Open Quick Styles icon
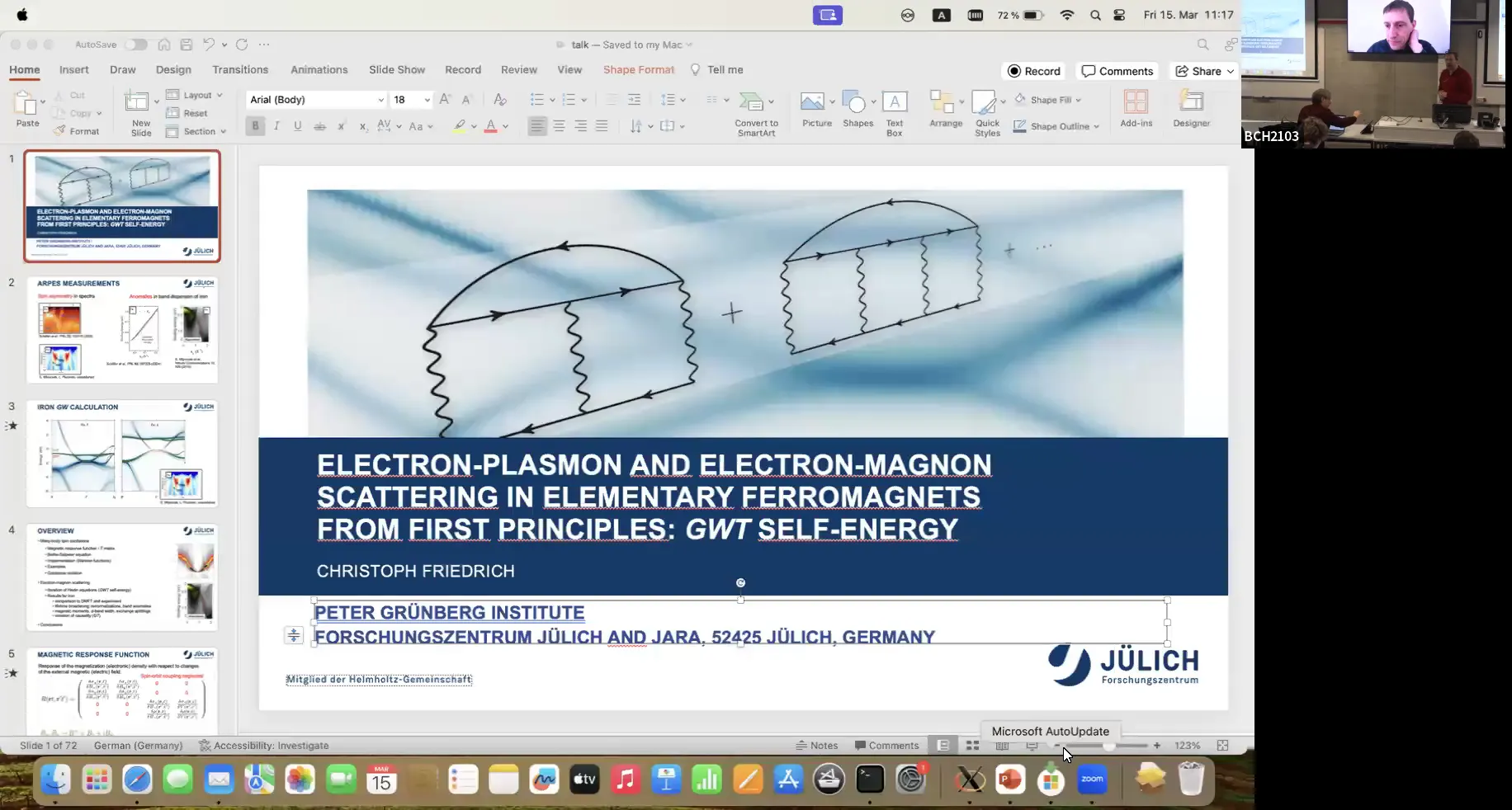The image size is (1512, 810). pyautogui.click(x=984, y=101)
